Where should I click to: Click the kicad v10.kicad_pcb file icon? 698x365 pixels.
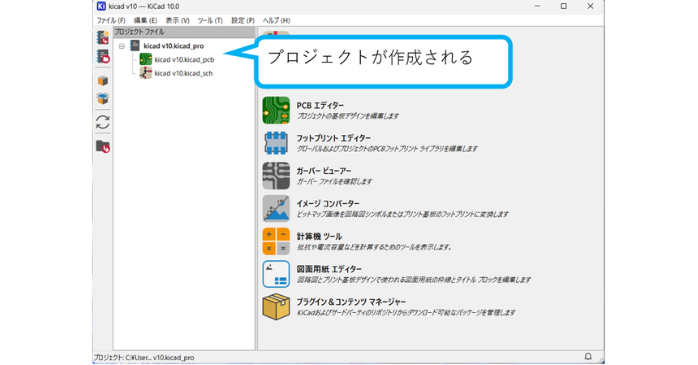(x=146, y=59)
